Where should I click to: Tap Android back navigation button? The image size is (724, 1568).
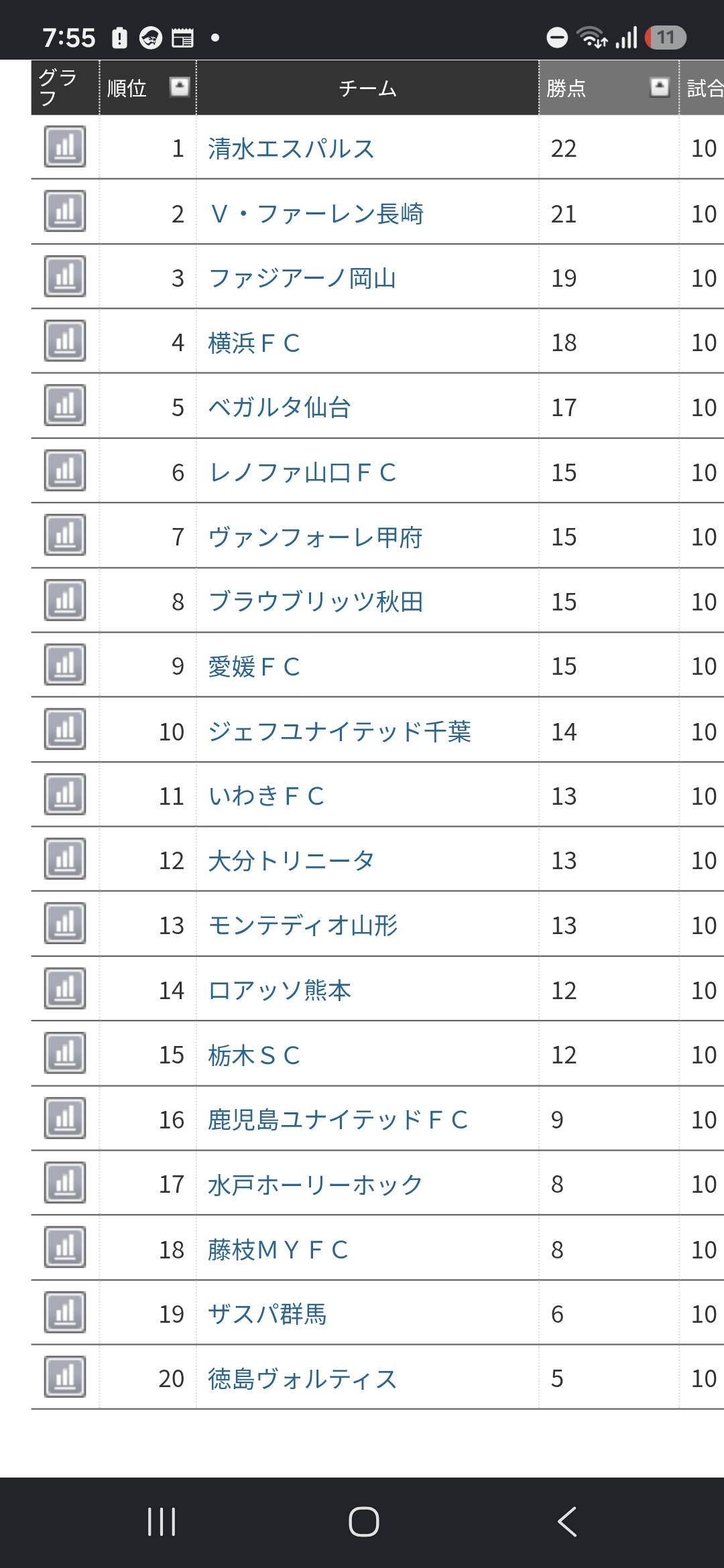click(x=567, y=1521)
